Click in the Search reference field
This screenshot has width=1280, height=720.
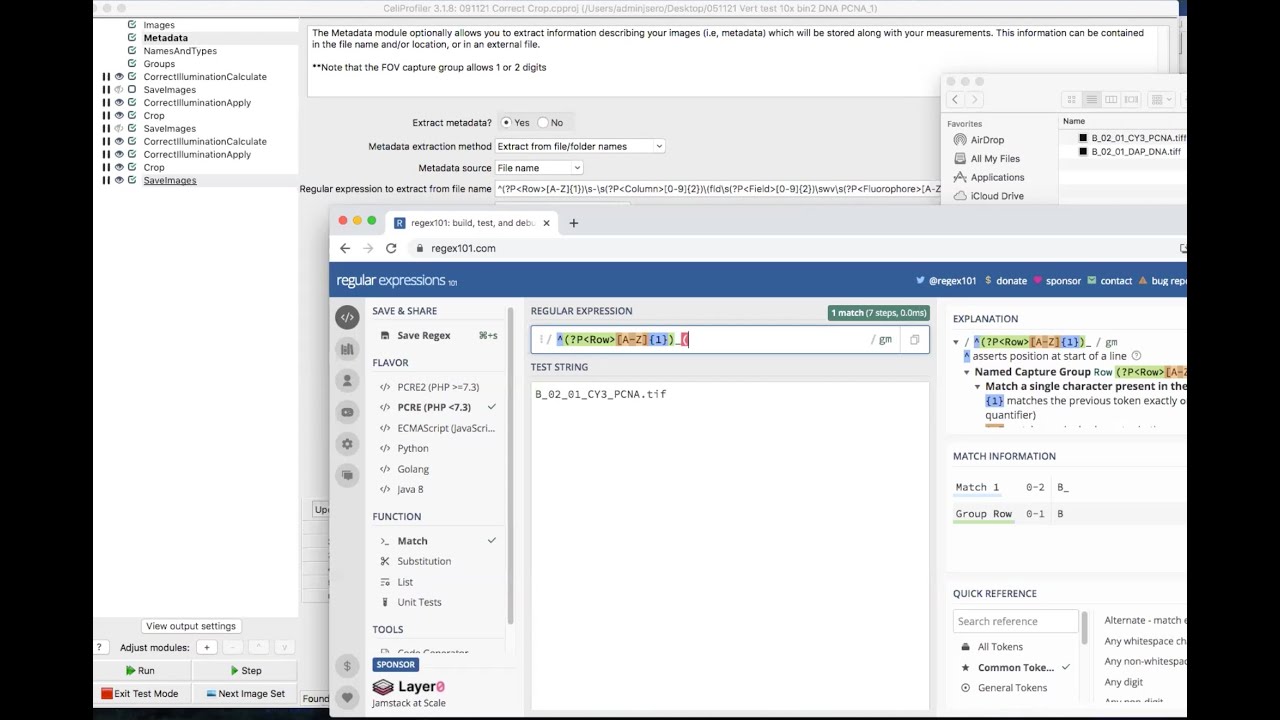click(1016, 621)
